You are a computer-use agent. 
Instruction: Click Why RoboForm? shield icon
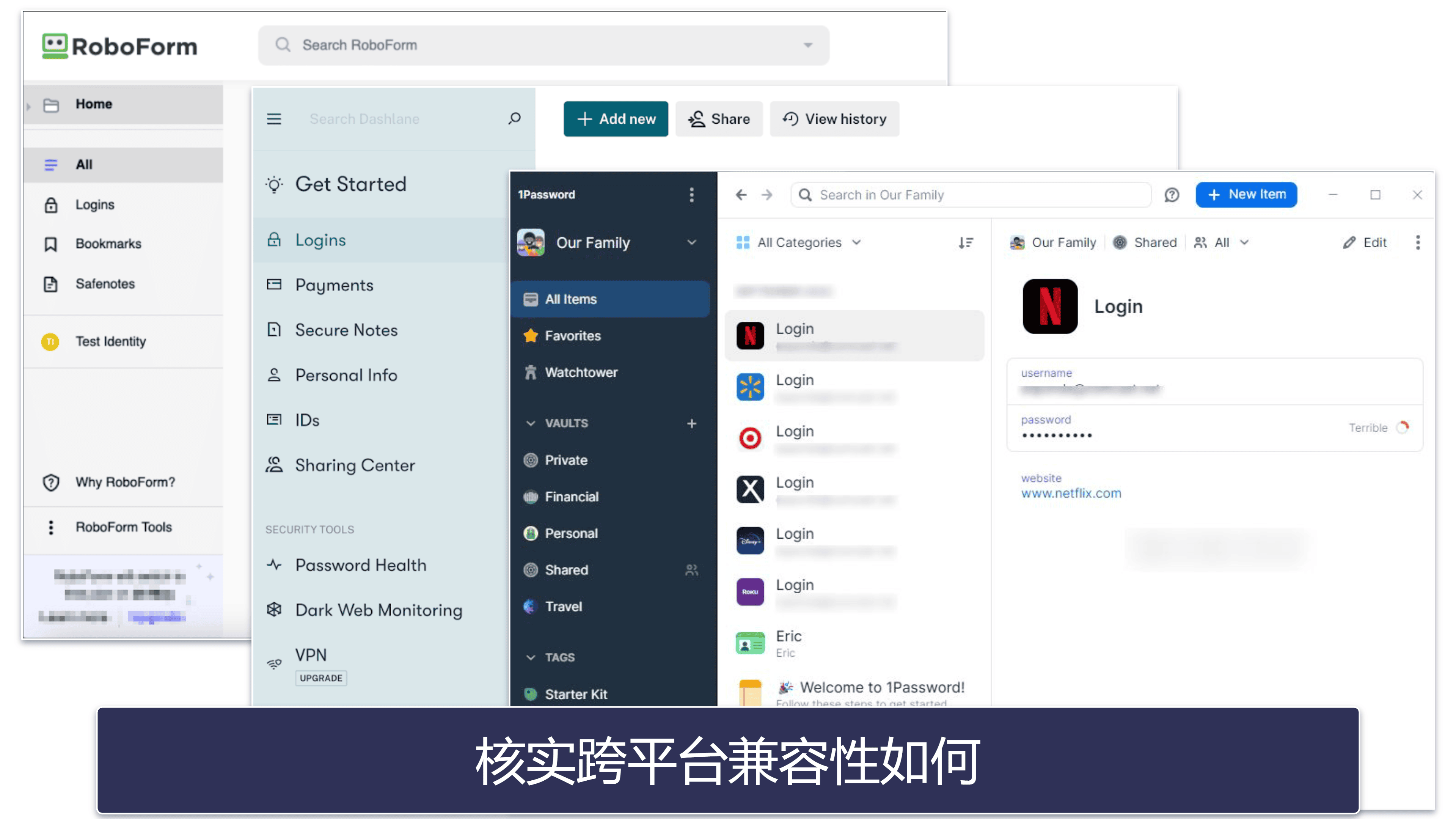pos(51,482)
